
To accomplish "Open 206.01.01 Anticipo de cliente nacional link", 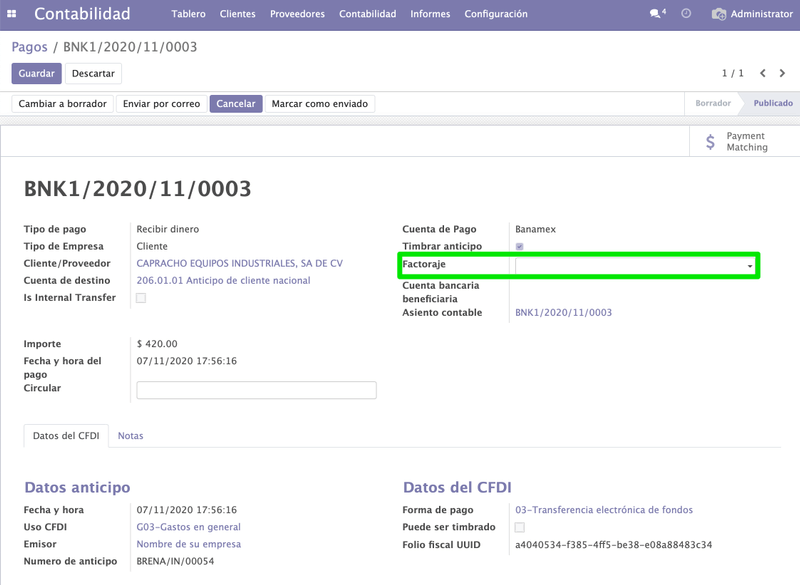I will [x=223, y=281].
